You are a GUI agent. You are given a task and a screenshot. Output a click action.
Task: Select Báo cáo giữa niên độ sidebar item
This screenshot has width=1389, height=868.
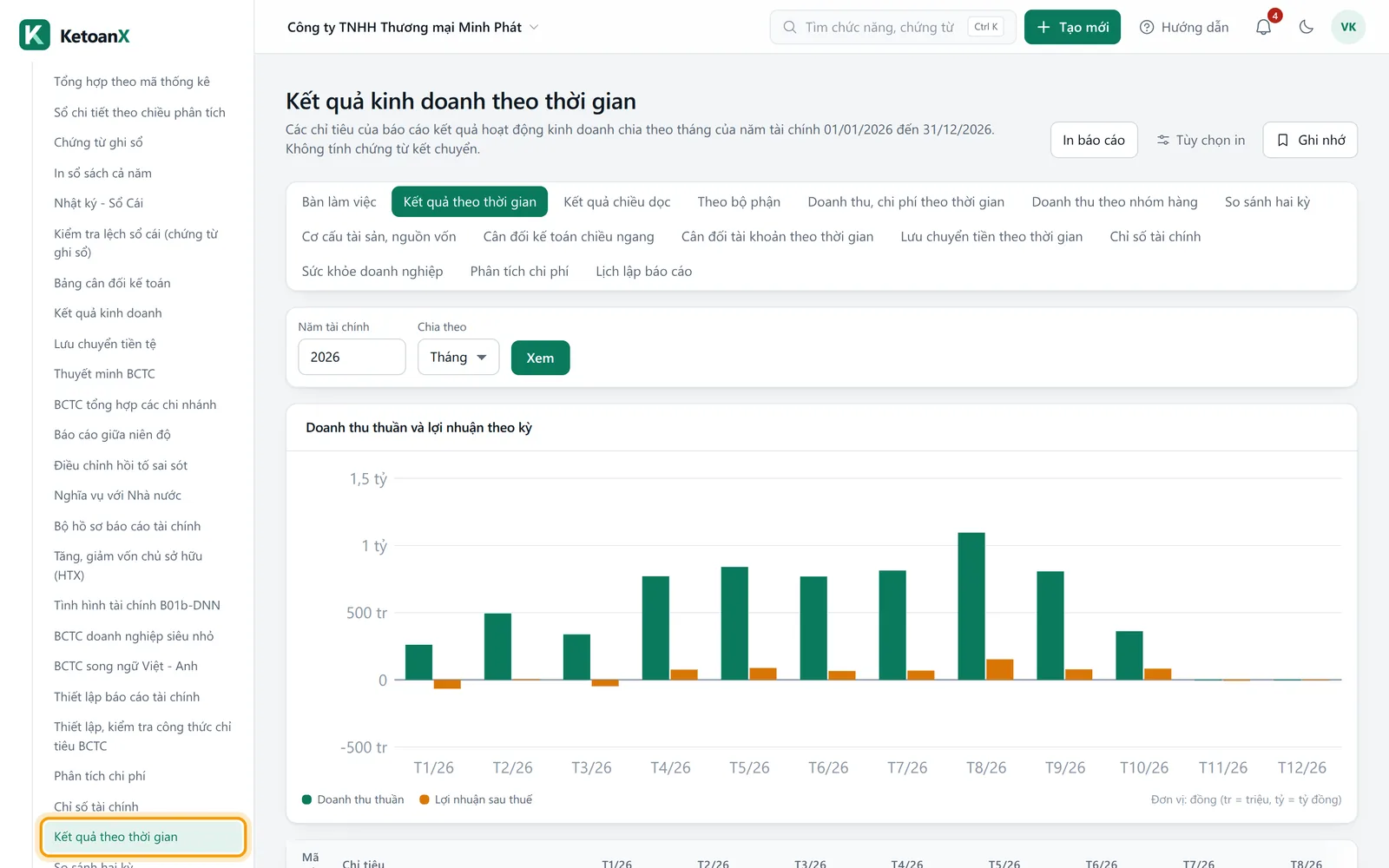112,435
